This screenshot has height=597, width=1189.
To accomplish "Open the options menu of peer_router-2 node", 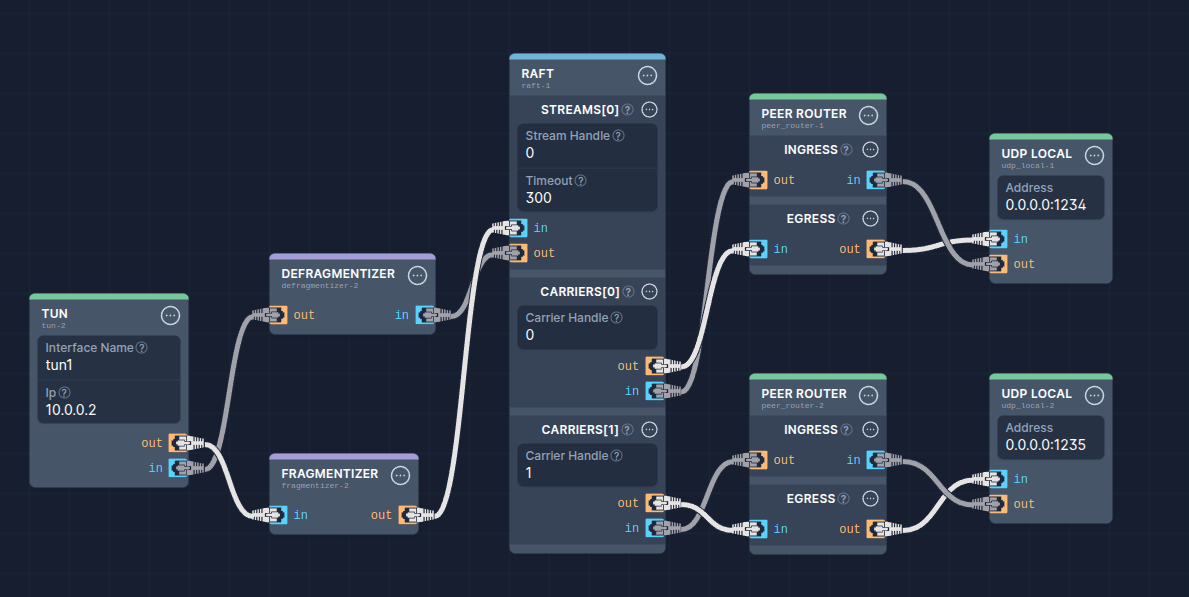I will [869, 394].
